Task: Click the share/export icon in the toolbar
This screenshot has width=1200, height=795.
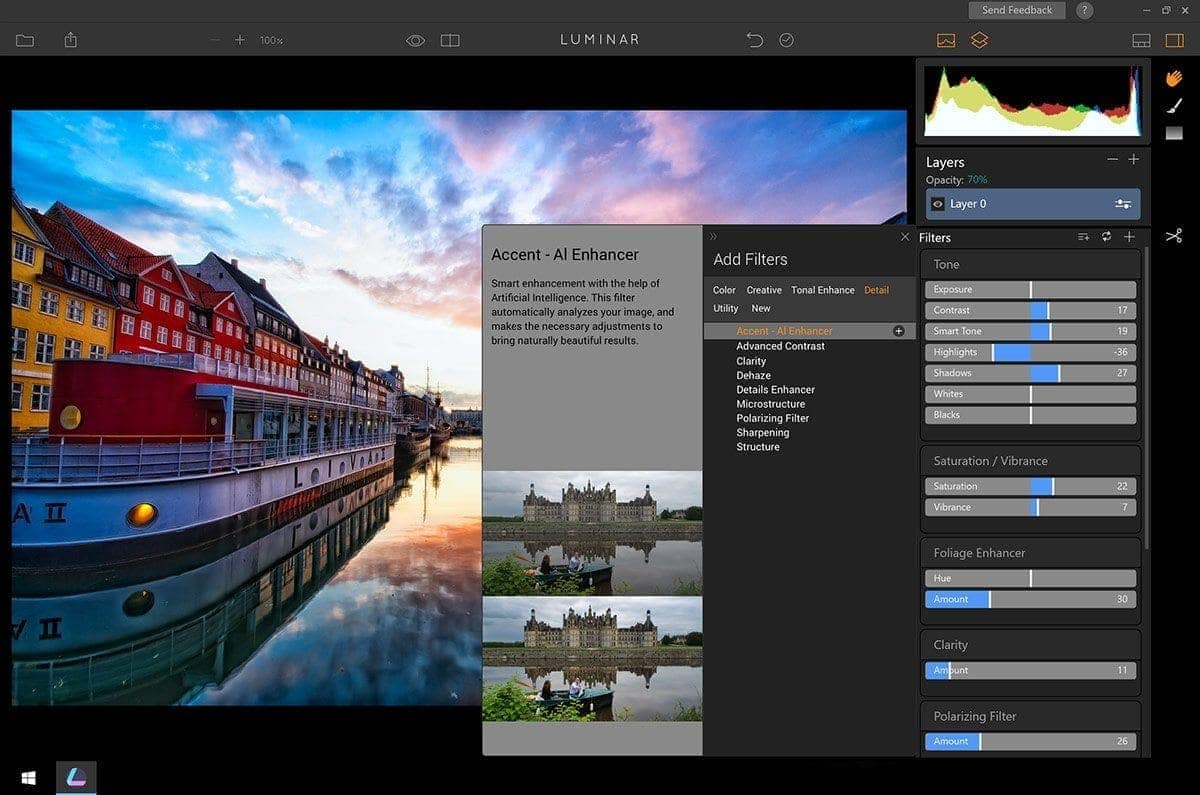Action: [70, 40]
